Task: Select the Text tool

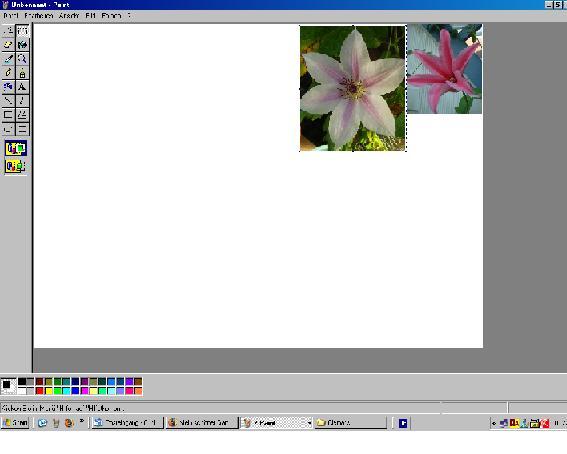Action: (22, 87)
